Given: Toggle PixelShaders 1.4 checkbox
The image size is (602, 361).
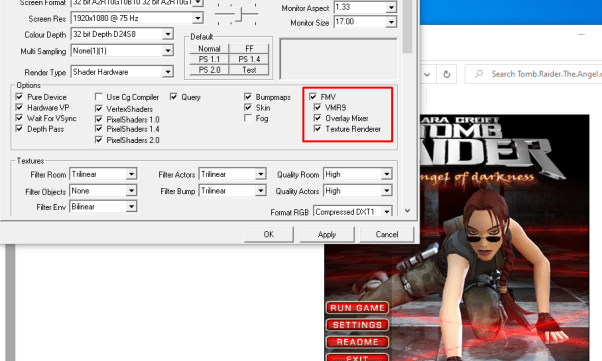Looking at the screenshot, I should click(x=99, y=129).
